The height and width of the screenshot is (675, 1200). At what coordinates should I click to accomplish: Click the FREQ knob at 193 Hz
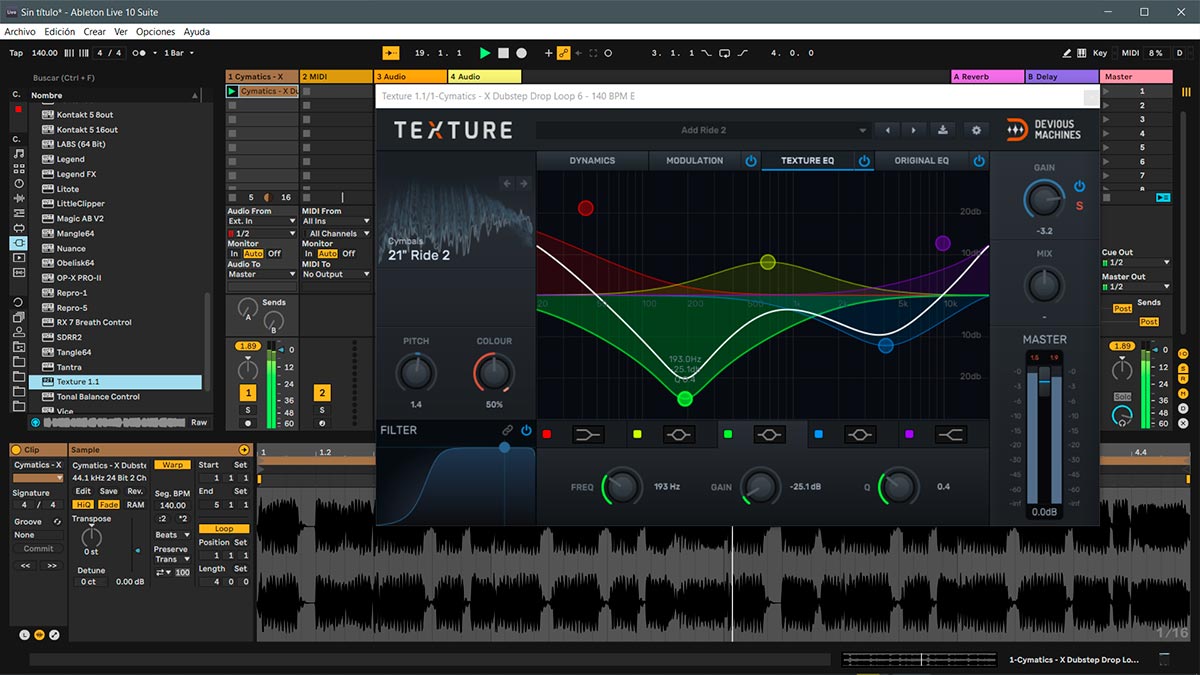pos(621,487)
